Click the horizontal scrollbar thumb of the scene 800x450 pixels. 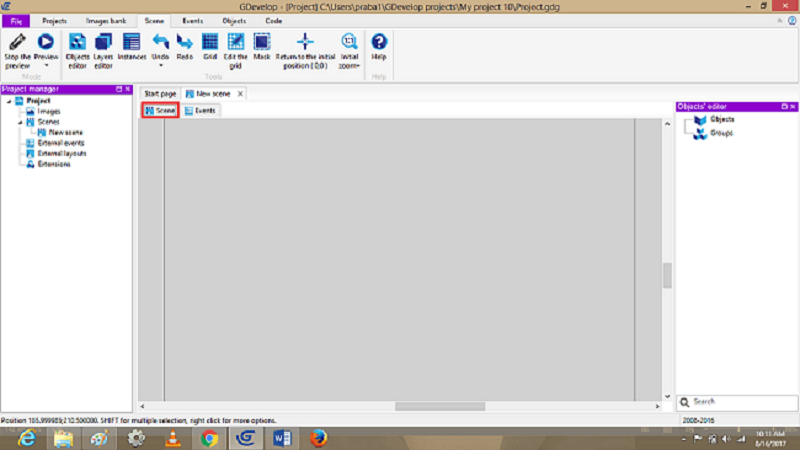click(440, 407)
